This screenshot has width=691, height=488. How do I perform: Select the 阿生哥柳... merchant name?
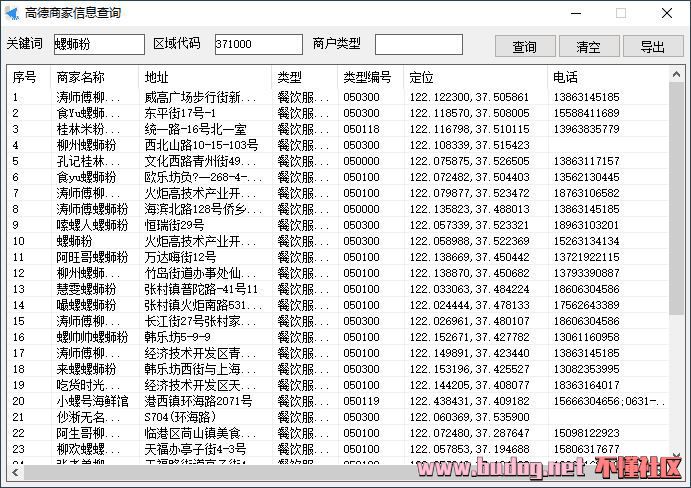[88, 433]
